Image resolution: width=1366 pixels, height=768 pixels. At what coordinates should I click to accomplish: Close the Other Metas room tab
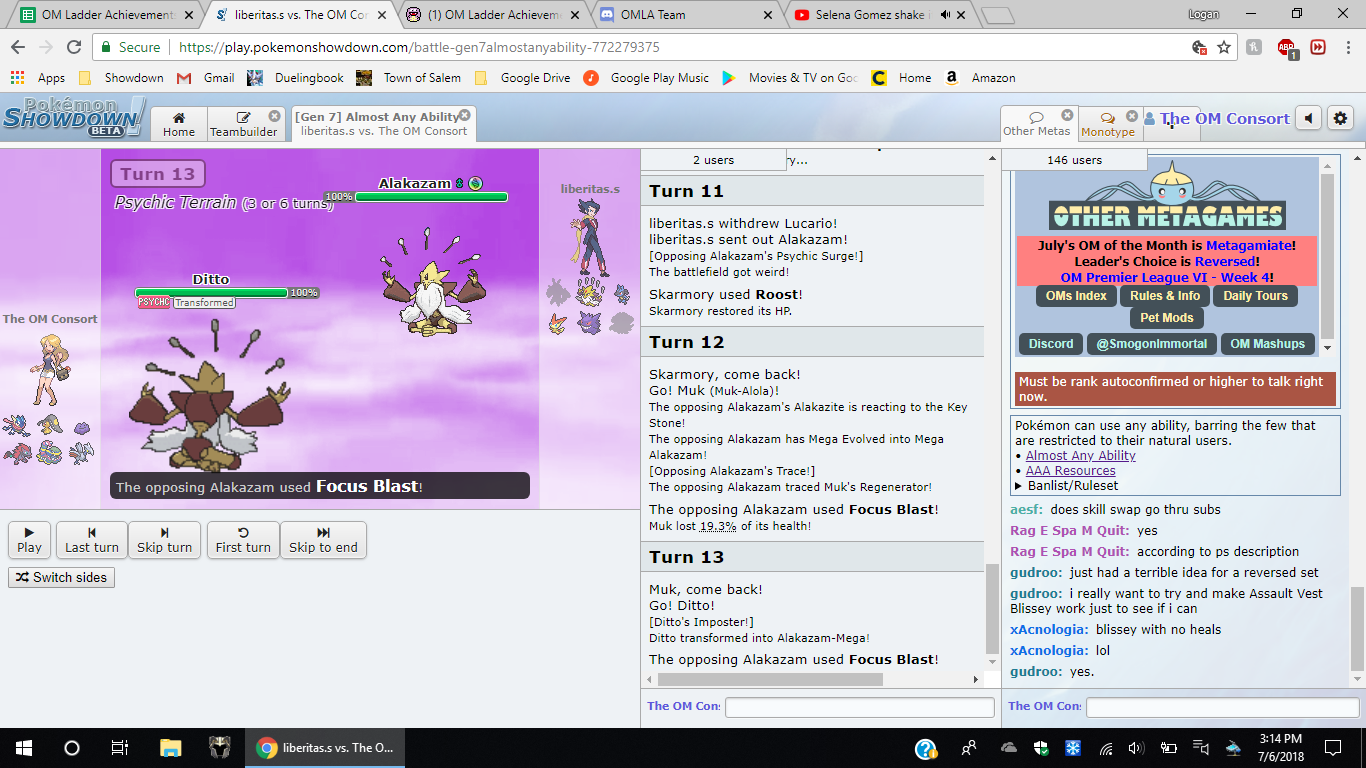(1067, 115)
